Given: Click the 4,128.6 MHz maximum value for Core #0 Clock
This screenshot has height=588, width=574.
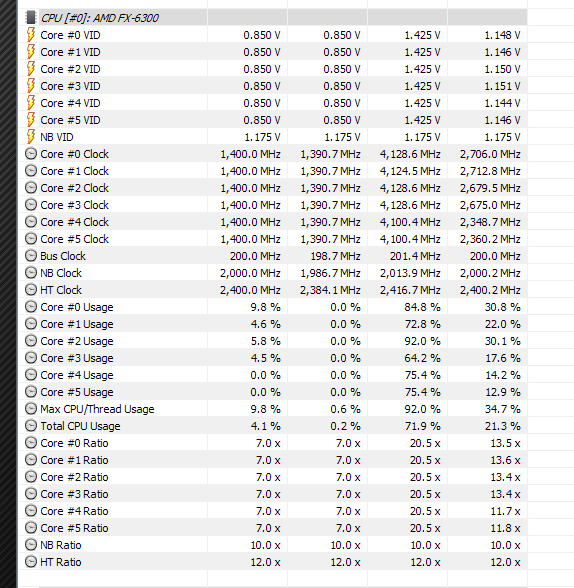Looking at the screenshot, I should click(x=410, y=154).
